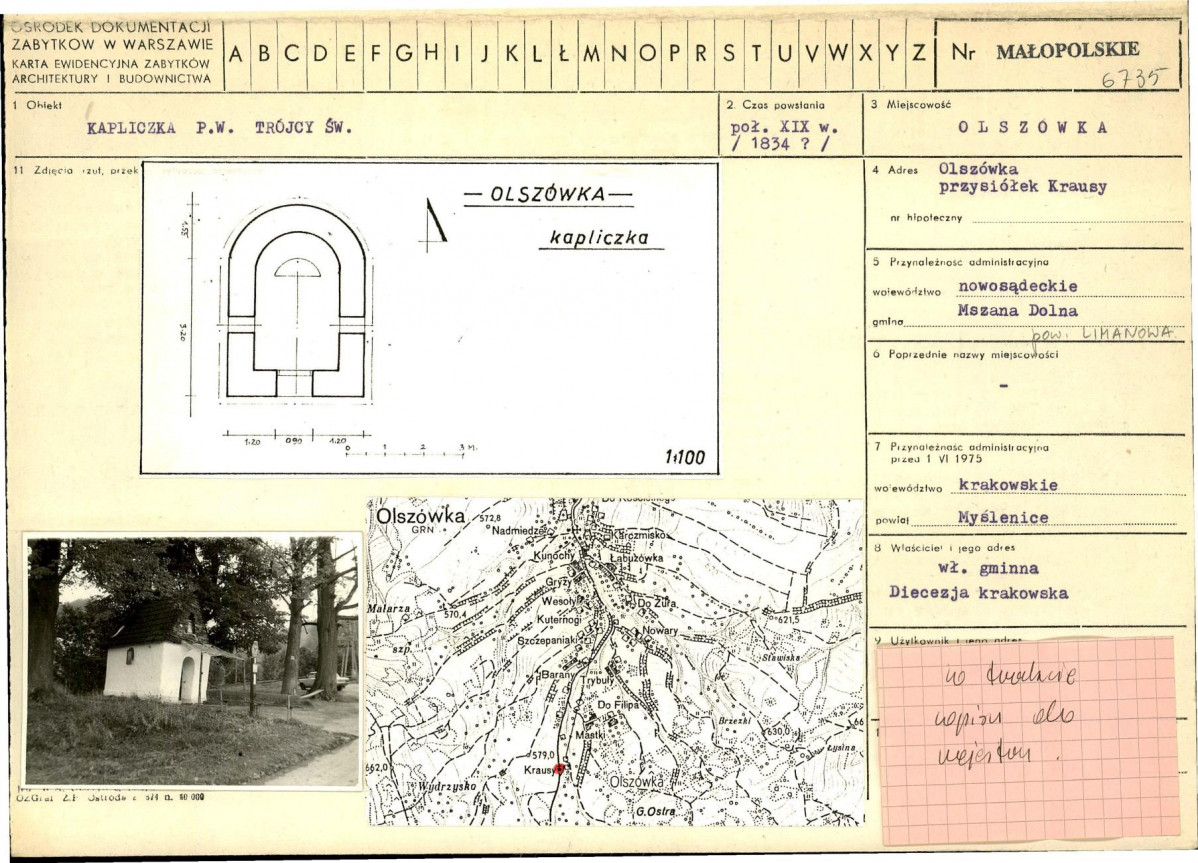Click the pink handwritten sticky note
Viewport: 1198px width, 863px height.
tap(1027, 740)
